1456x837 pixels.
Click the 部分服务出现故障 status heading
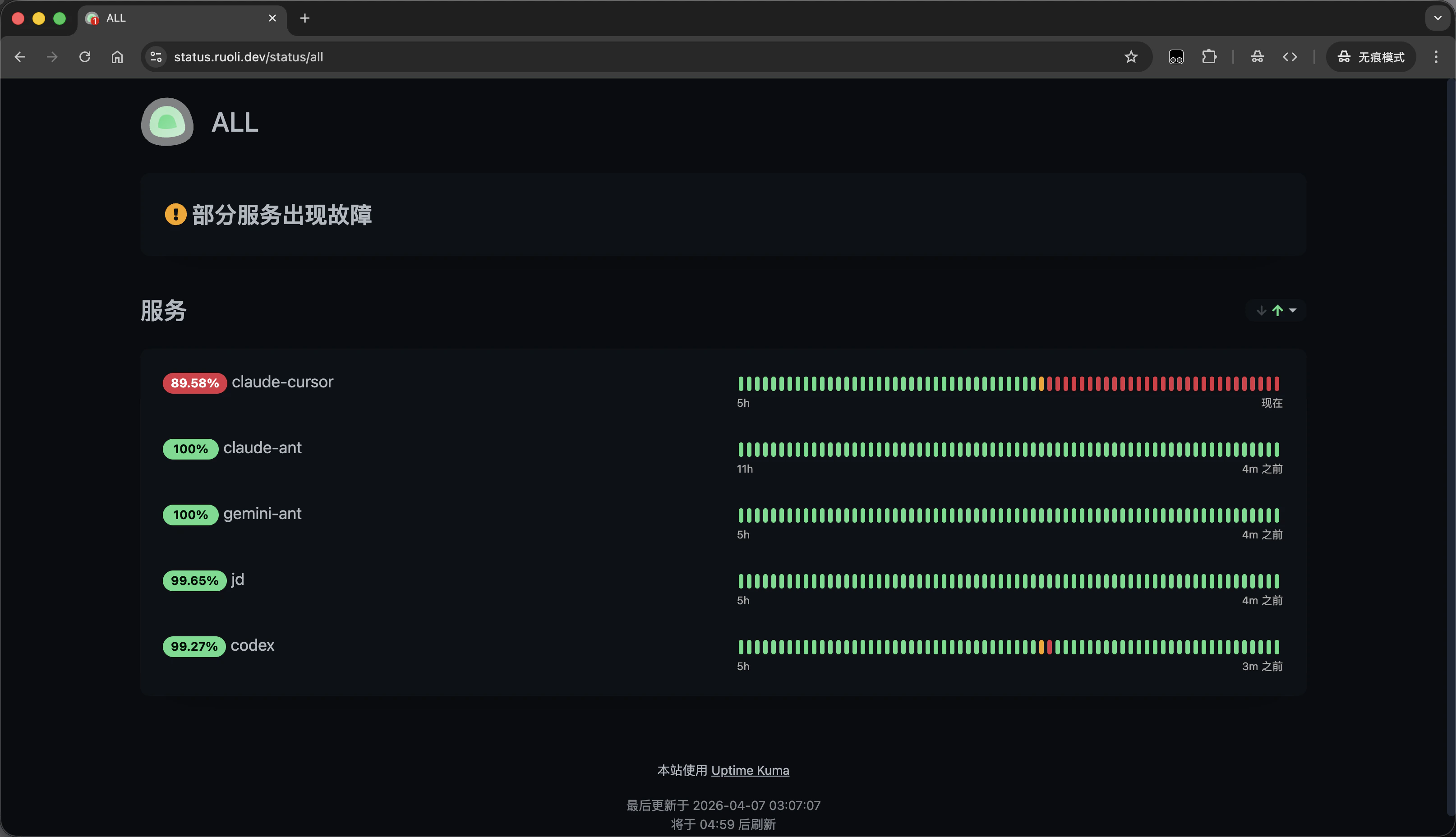click(281, 214)
